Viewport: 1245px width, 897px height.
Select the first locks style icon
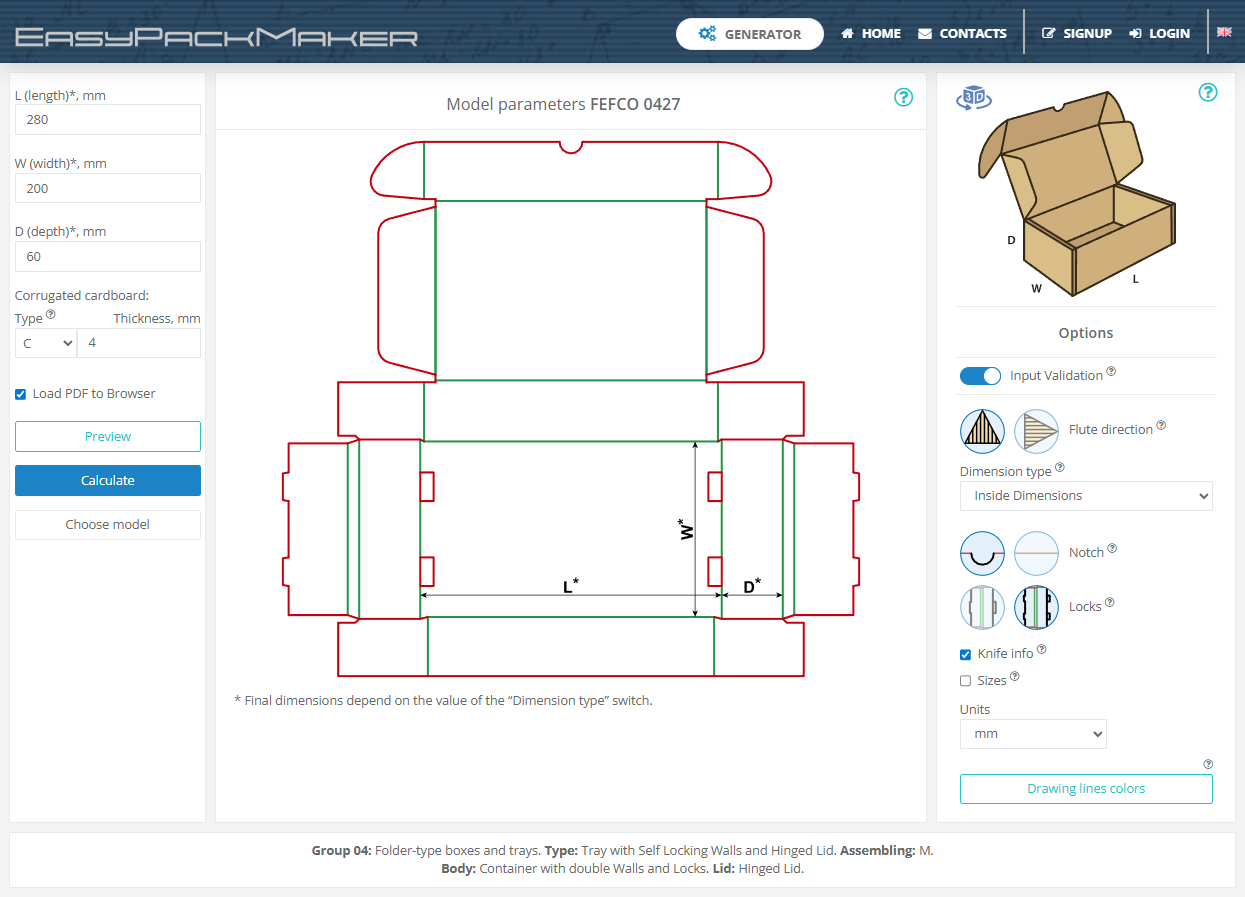(982, 607)
